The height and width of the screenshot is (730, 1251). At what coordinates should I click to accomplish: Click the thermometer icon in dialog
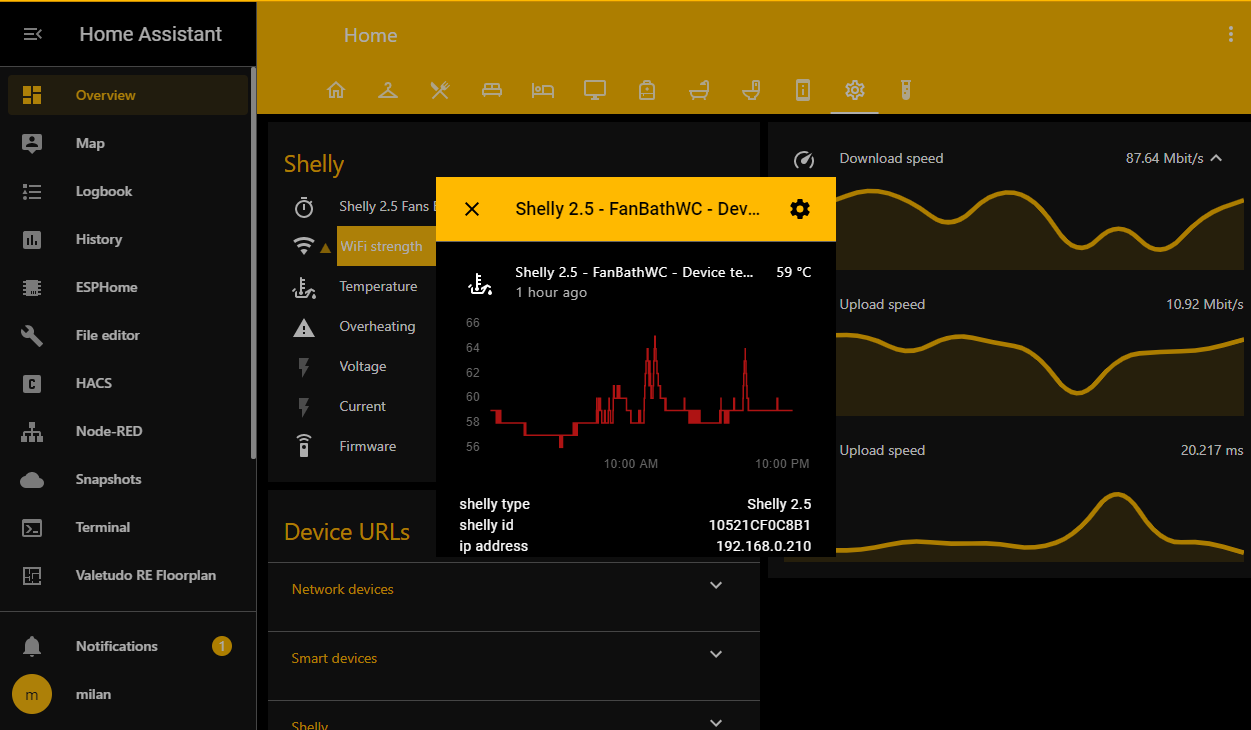(480, 283)
